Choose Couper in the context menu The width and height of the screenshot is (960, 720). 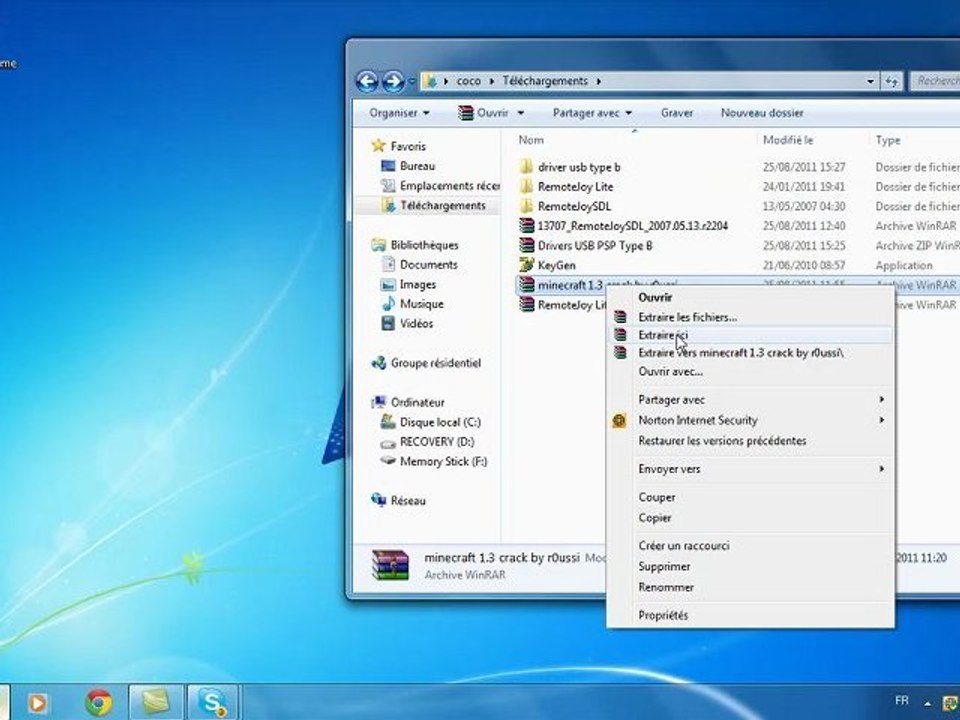pos(751,497)
